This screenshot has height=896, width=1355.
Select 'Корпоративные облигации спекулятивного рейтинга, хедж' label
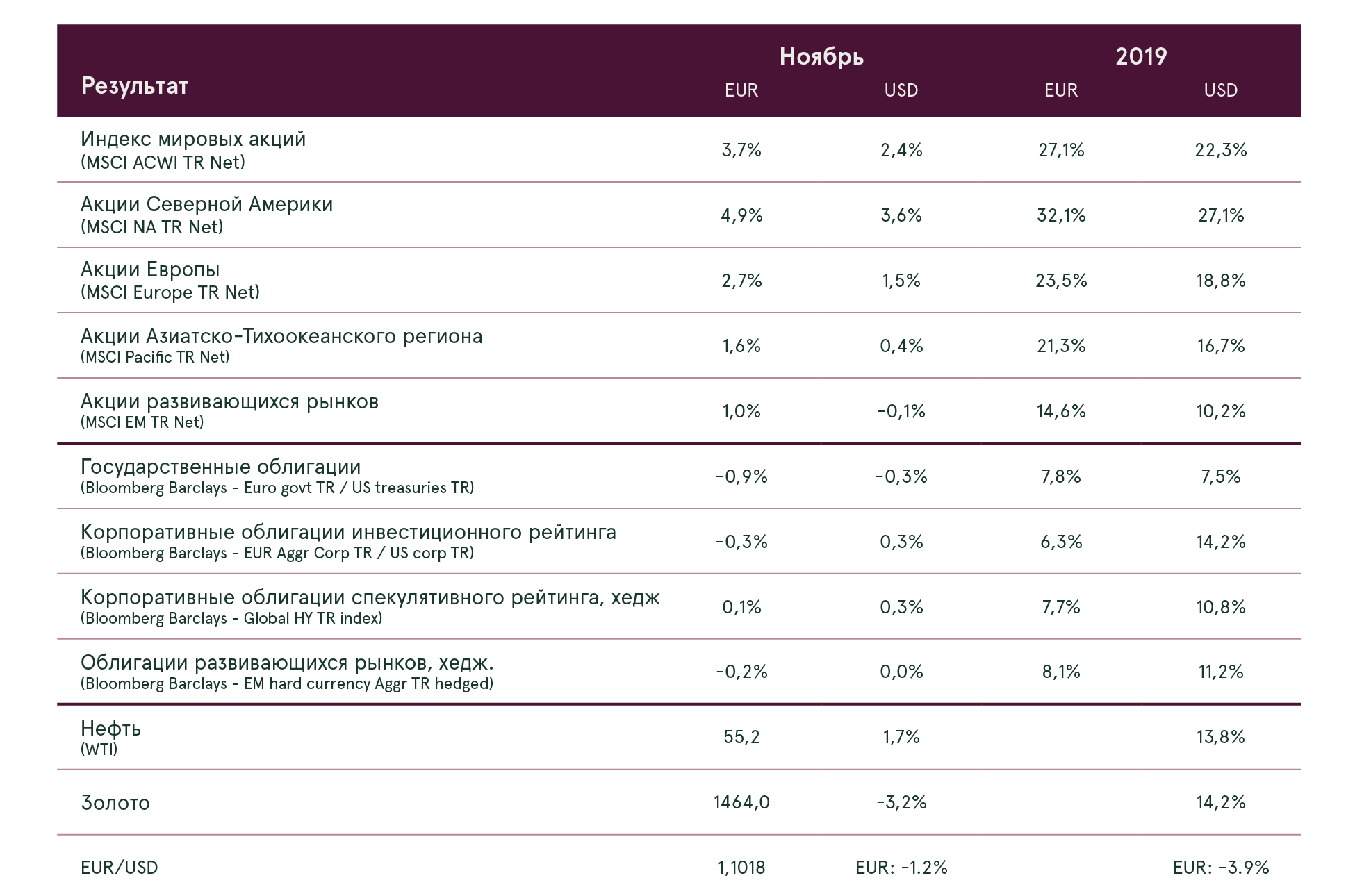coord(370,597)
